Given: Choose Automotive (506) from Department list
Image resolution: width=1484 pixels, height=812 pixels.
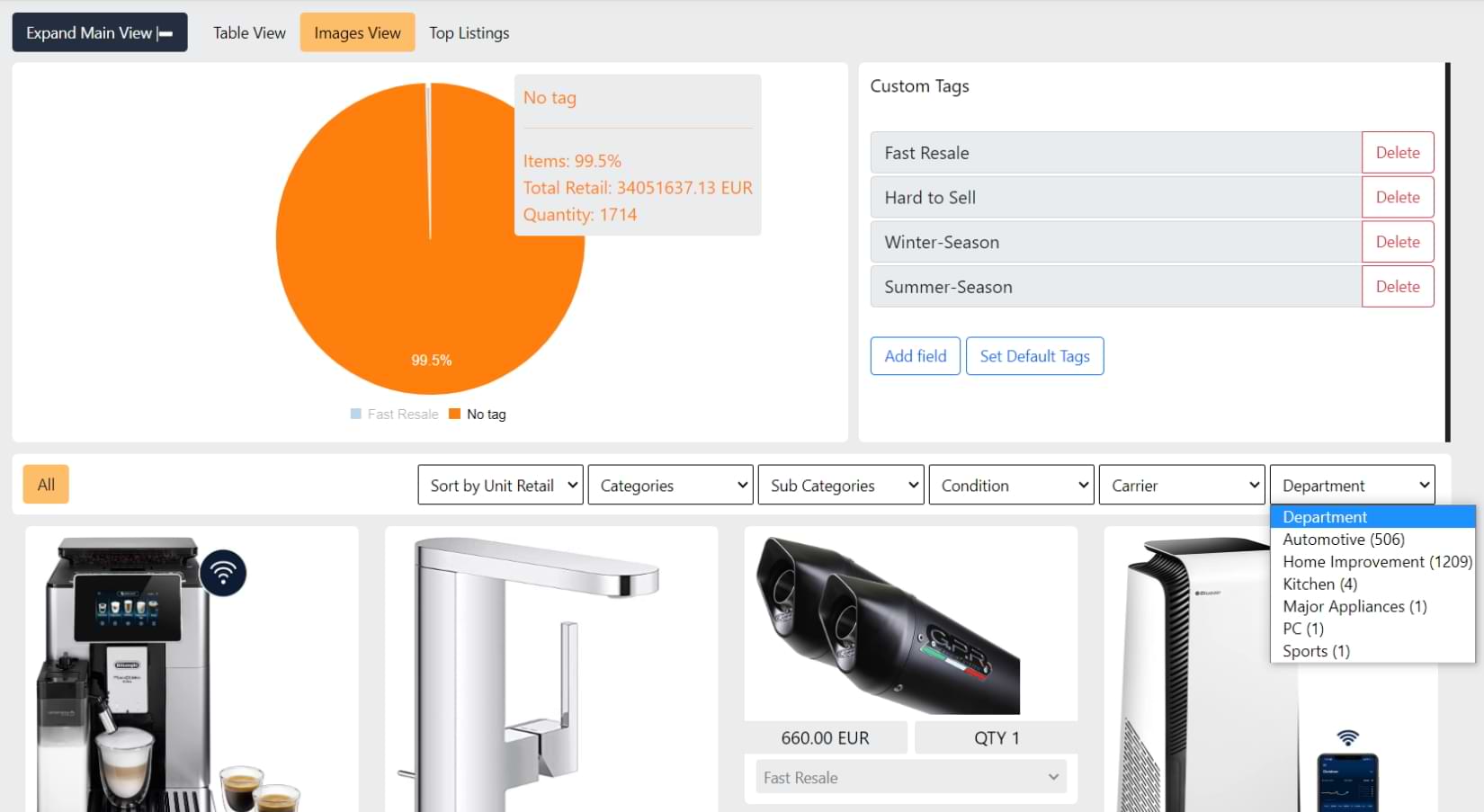Looking at the screenshot, I should click(x=1343, y=540).
